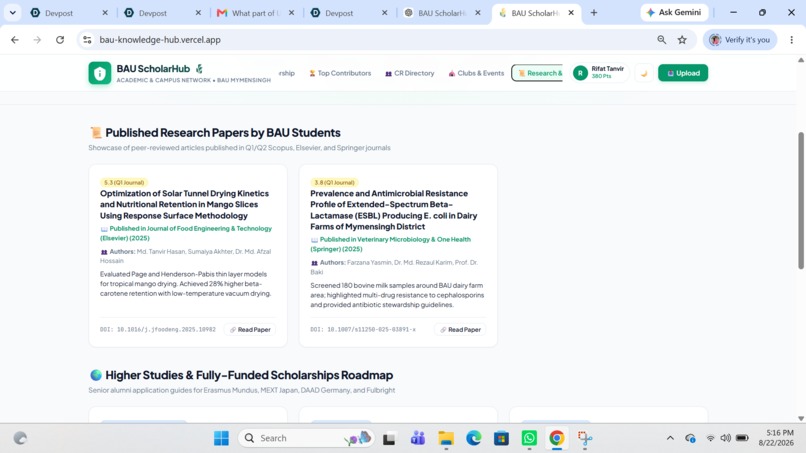Click zoom magnifier icon in address bar
The height and width of the screenshot is (453, 806).
[x=662, y=40]
